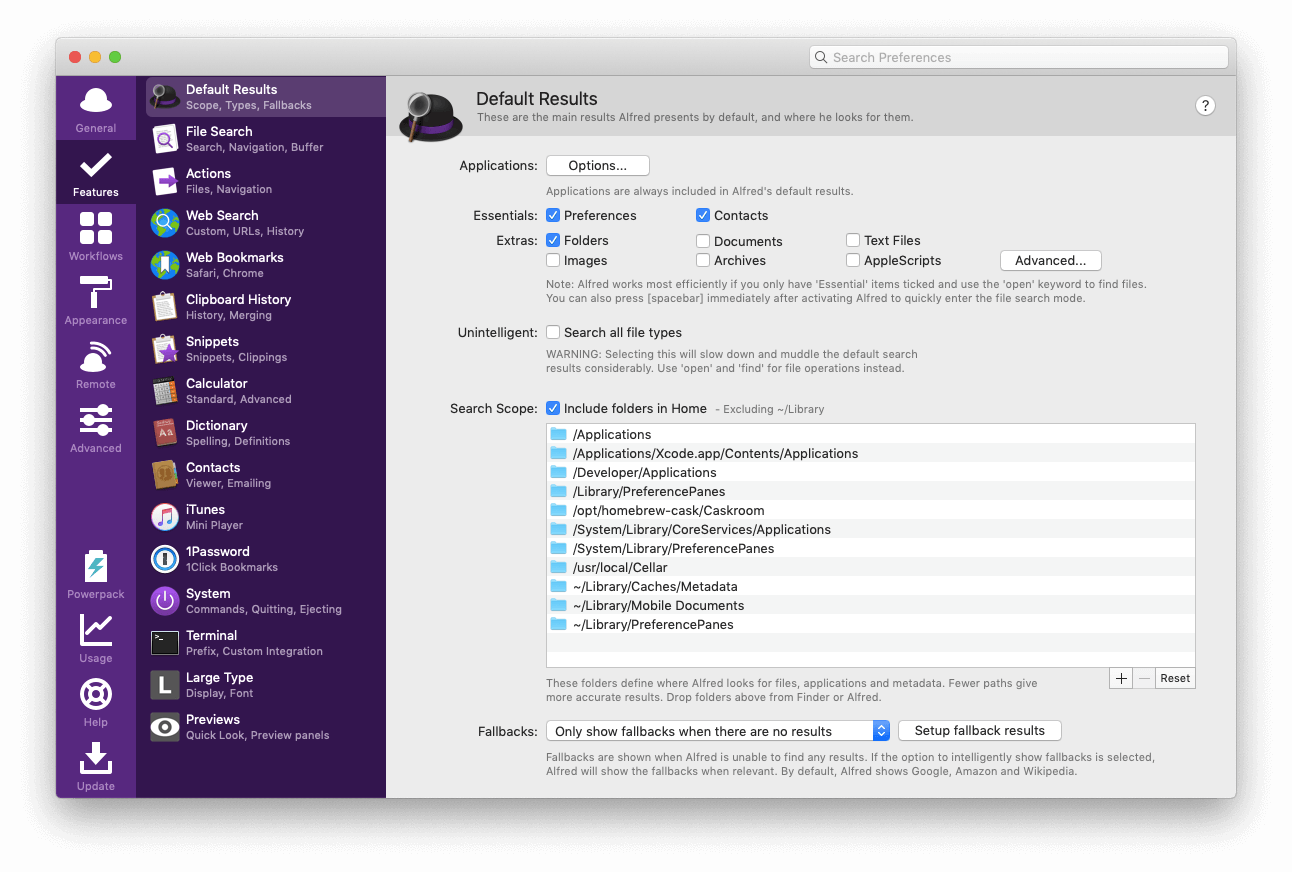Uncheck the Contacts essential checkbox
Screen dimensions: 1292x872
(x=703, y=215)
